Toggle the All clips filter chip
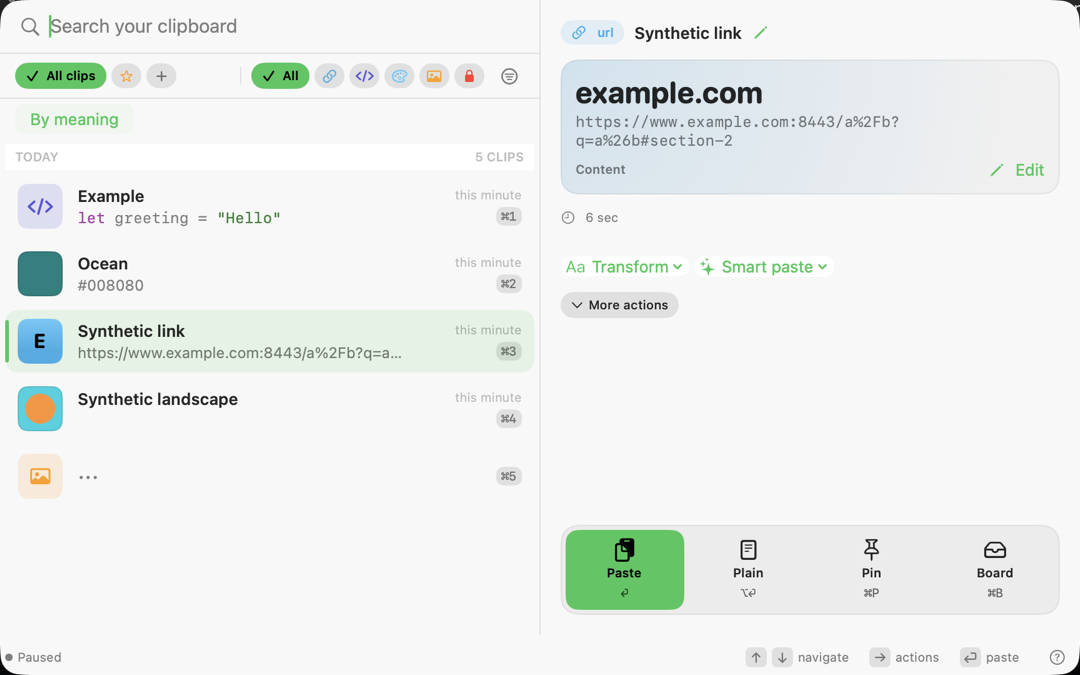This screenshot has width=1080, height=675. pos(61,76)
